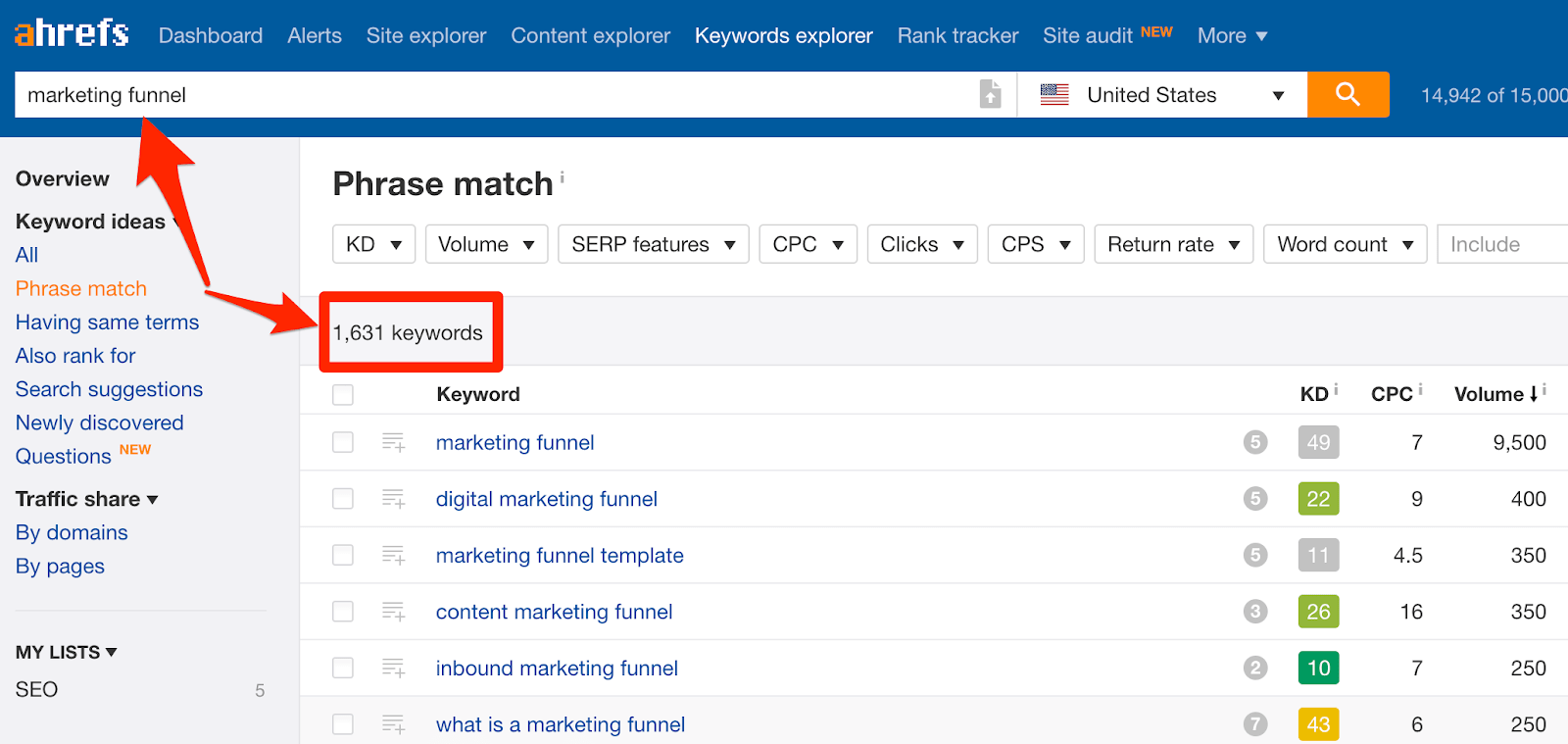Add 'content marketing funnel' to list icon
1568x744 pixels.
pos(393,612)
